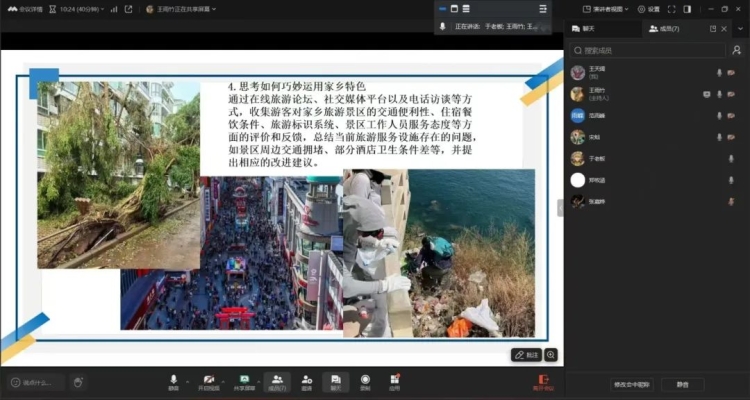Switch to the chat tab in side panel
The height and width of the screenshot is (400, 750).
[x=583, y=29]
